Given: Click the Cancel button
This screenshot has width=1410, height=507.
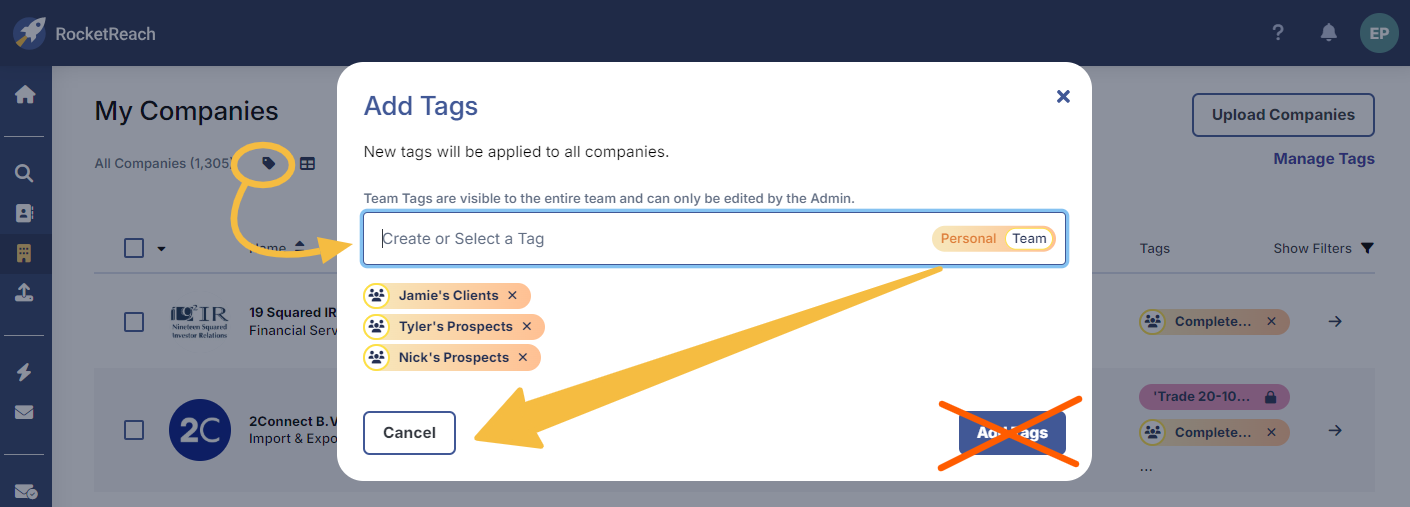Looking at the screenshot, I should (409, 433).
